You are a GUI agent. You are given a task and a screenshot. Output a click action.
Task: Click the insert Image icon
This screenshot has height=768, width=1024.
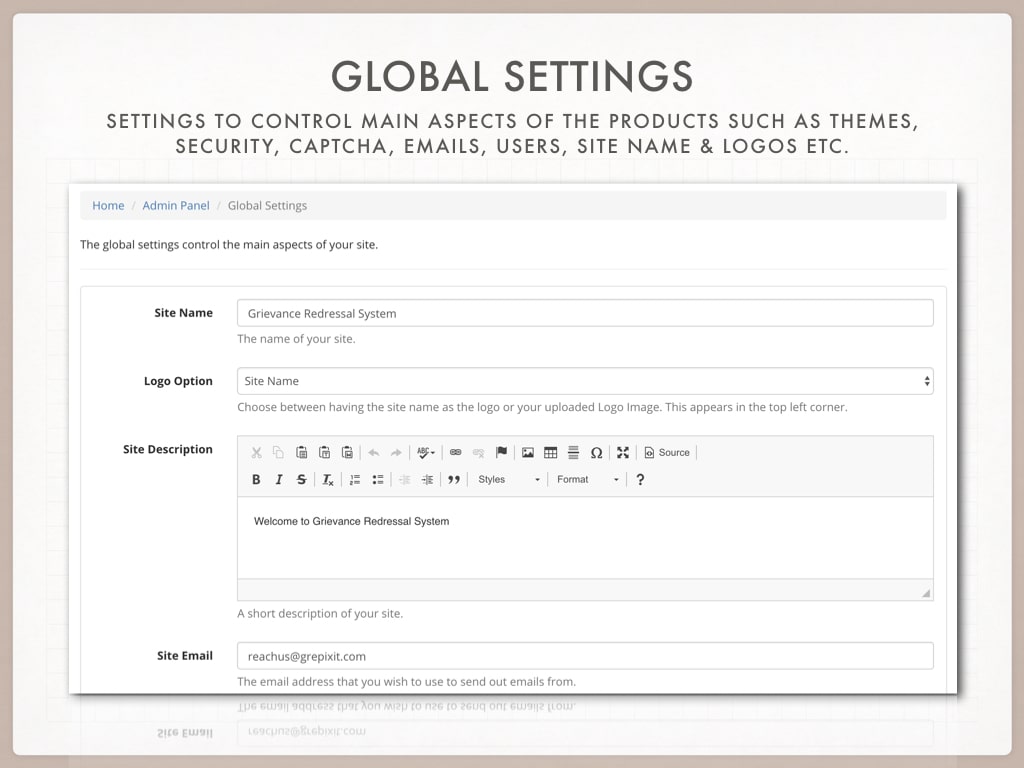(x=528, y=453)
